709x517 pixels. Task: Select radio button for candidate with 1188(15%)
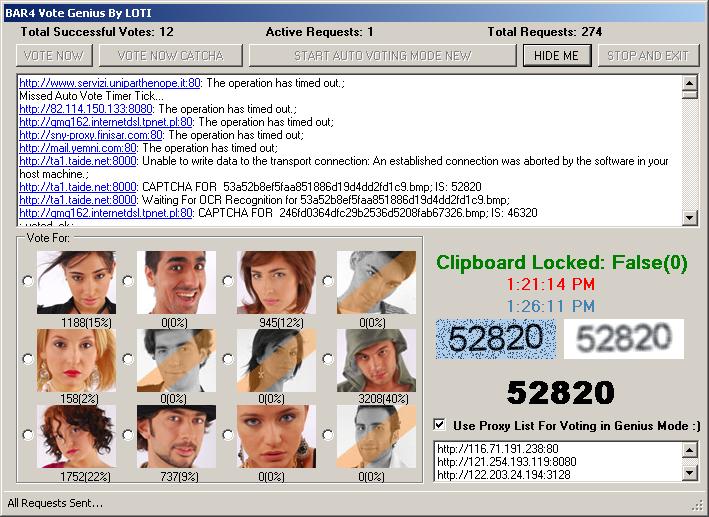pos(28,281)
